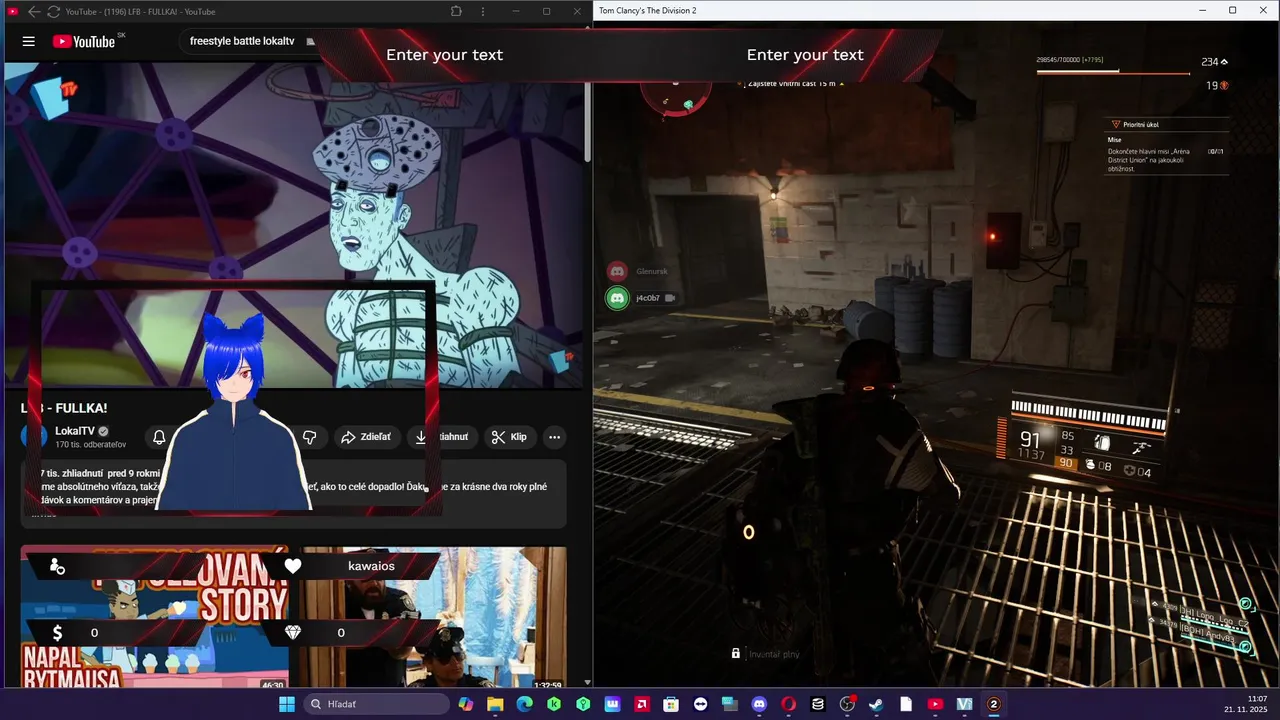Screen dimensions: 1280x720
Task: Open the YouTube hamburger guide menu
Action: (x=28, y=41)
